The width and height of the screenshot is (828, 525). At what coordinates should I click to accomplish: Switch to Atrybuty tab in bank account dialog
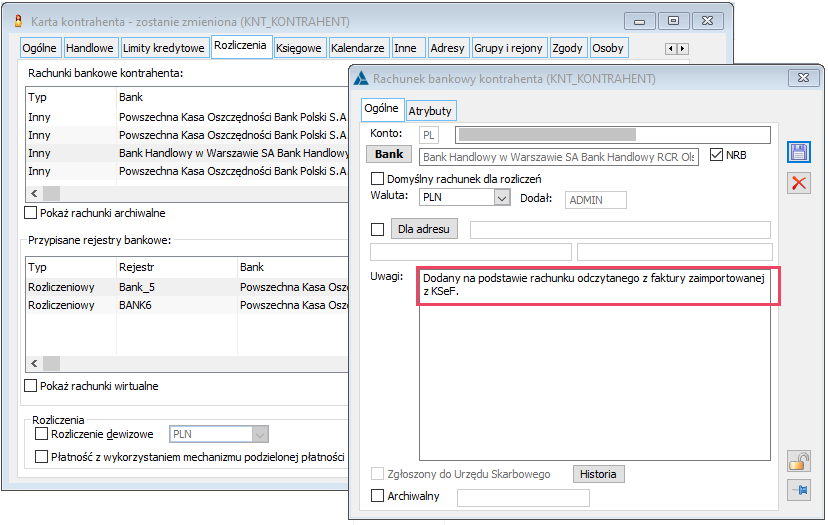pyautogui.click(x=430, y=110)
